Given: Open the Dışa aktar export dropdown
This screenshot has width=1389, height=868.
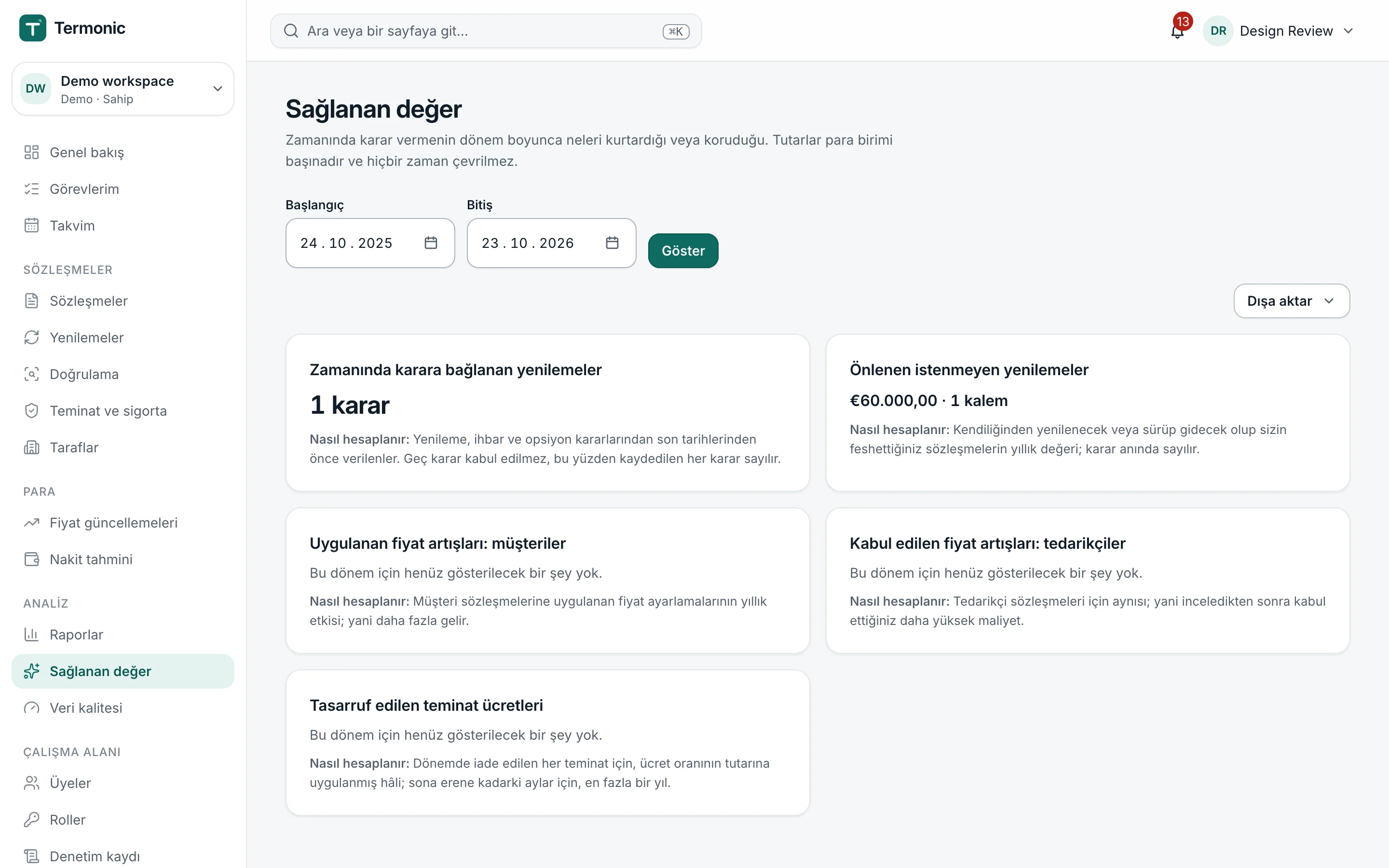Looking at the screenshot, I should click(1292, 301).
